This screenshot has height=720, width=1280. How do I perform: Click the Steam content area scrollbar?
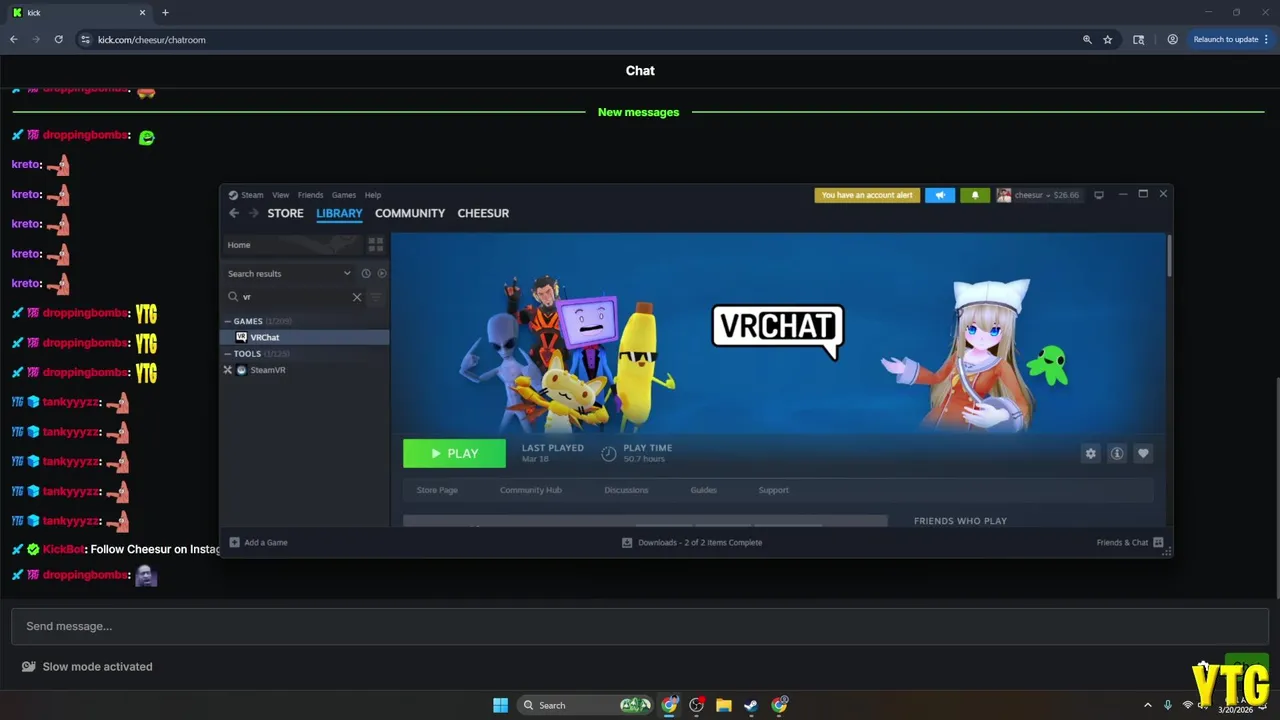1168,256
